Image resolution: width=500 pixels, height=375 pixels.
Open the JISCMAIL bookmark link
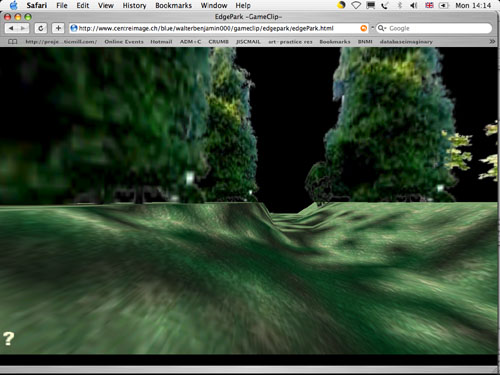[248, 42]
